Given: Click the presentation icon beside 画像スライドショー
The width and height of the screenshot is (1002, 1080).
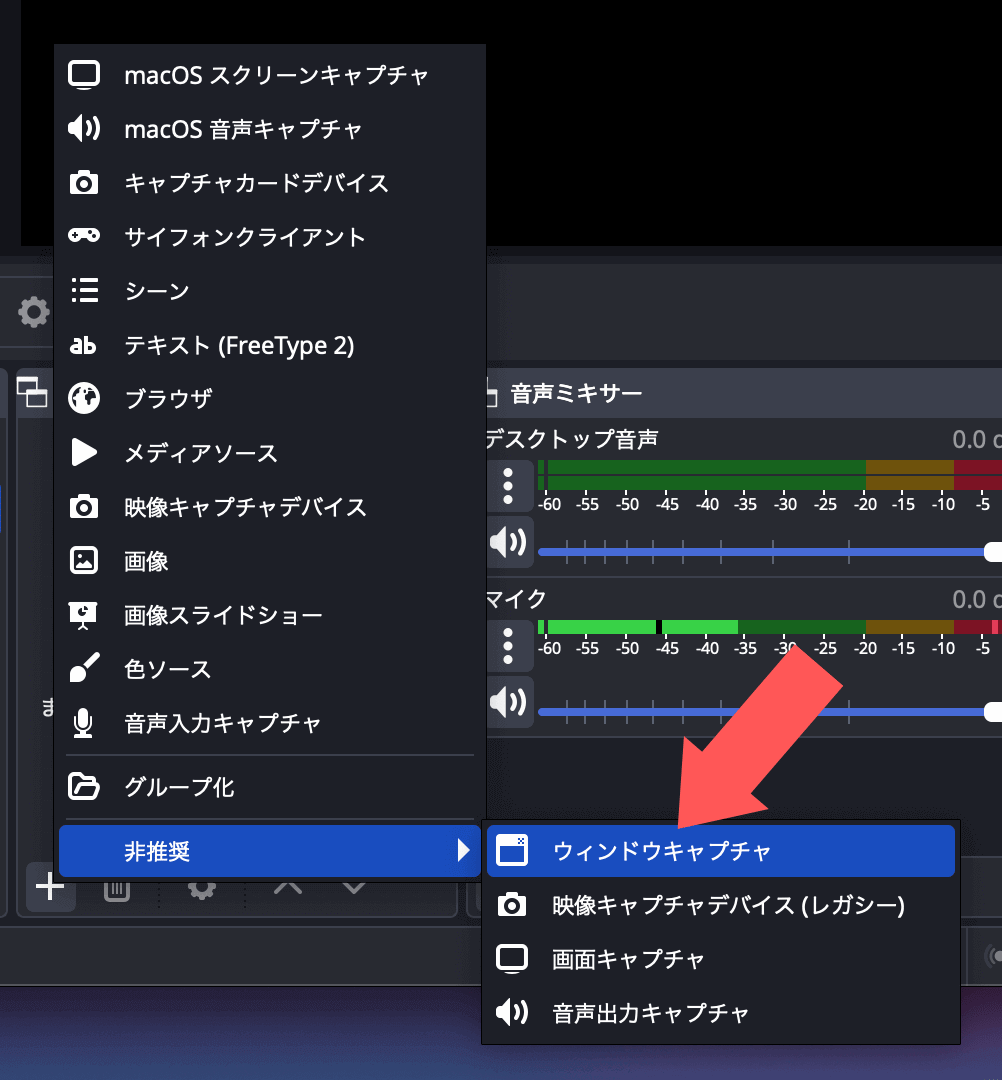Looking at the screenshot, I should point(83,615).
